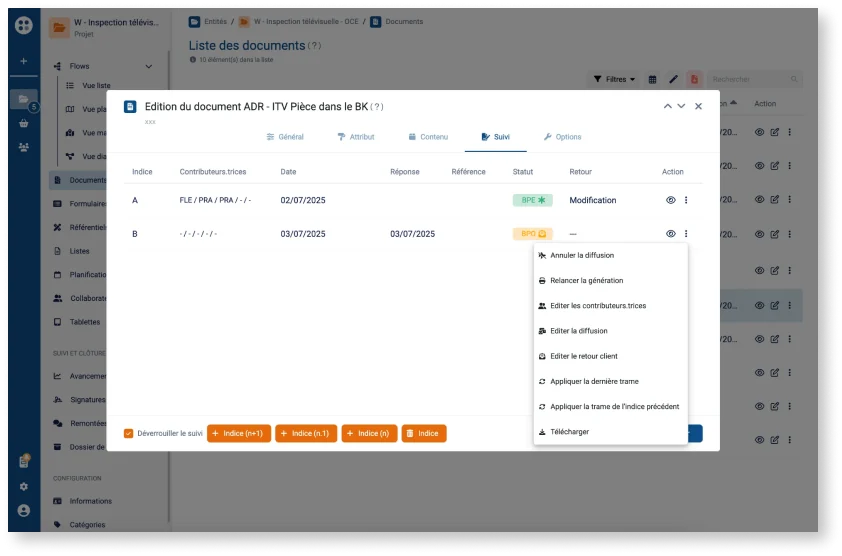Open the users group icon in left rail

pos(24,147)
